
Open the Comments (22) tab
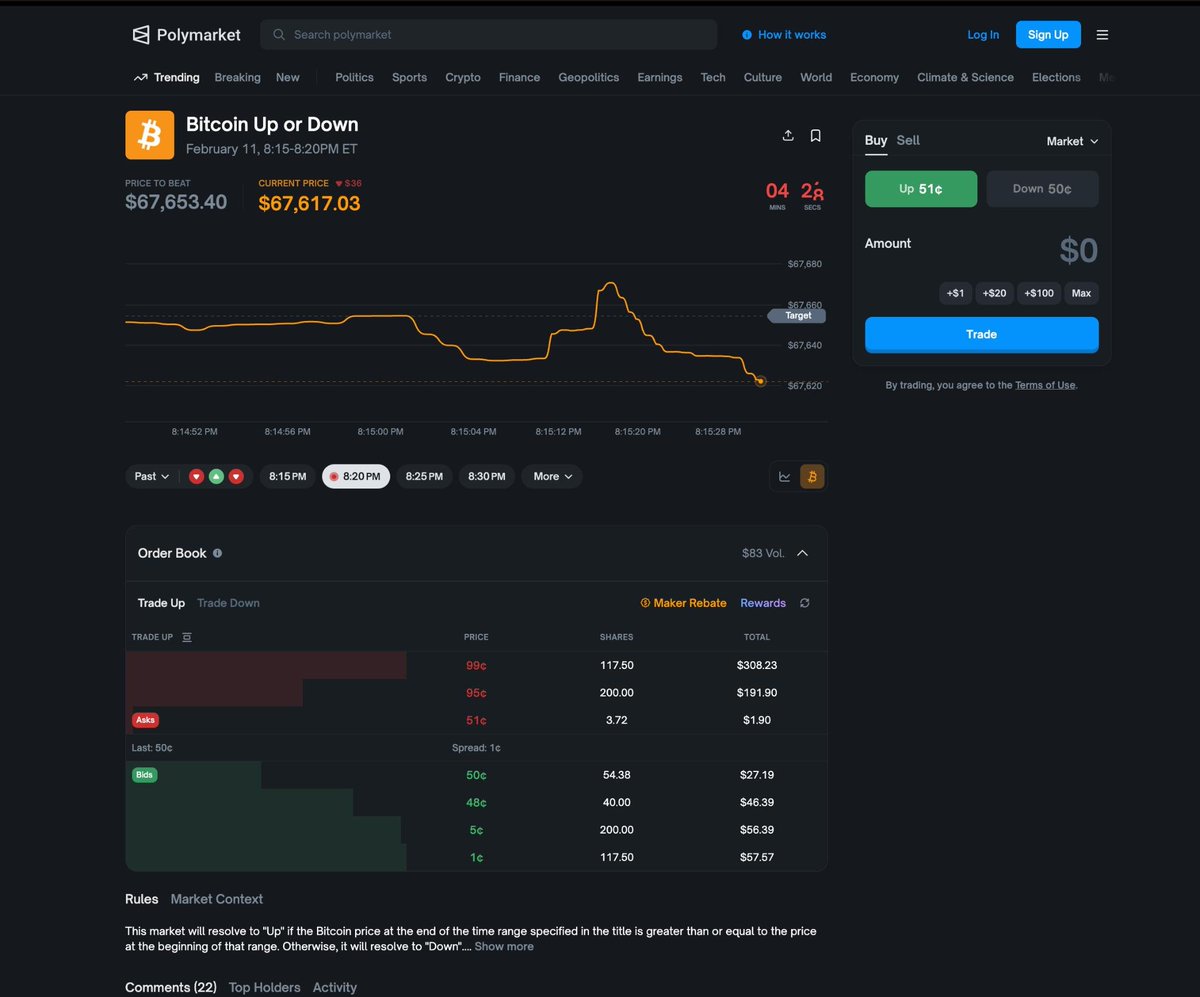point(171,987)
